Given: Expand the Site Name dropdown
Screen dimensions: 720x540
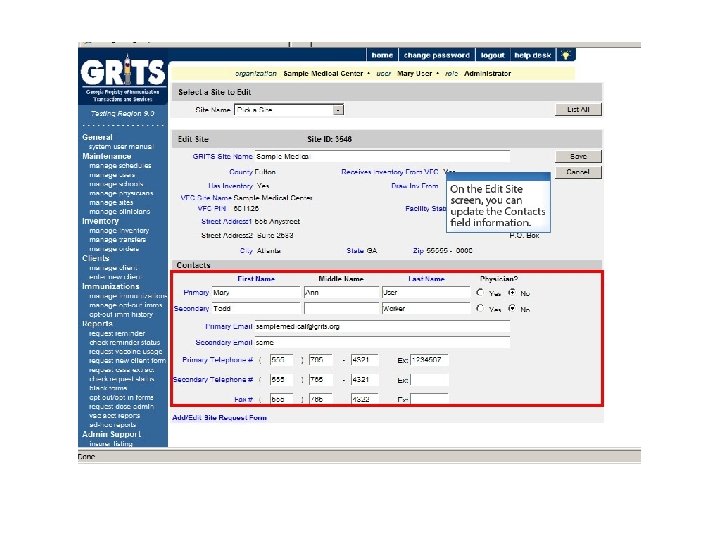Looking at the screenshot, I should (338, 110).
